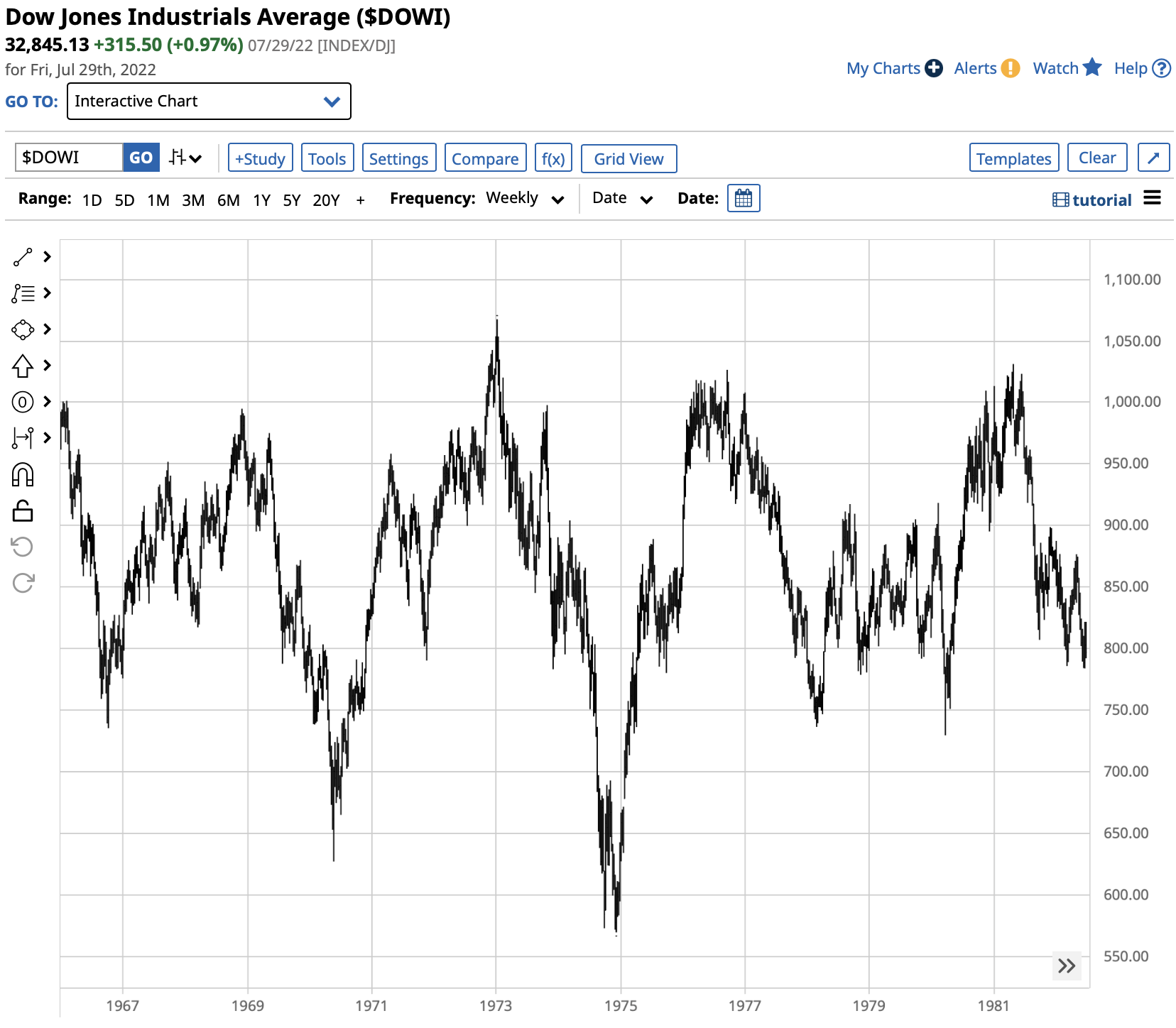Screen dimensions: 1176x1028
Task: Expand the Fibonacci tools submenu chevron
Action: point(48,402)
